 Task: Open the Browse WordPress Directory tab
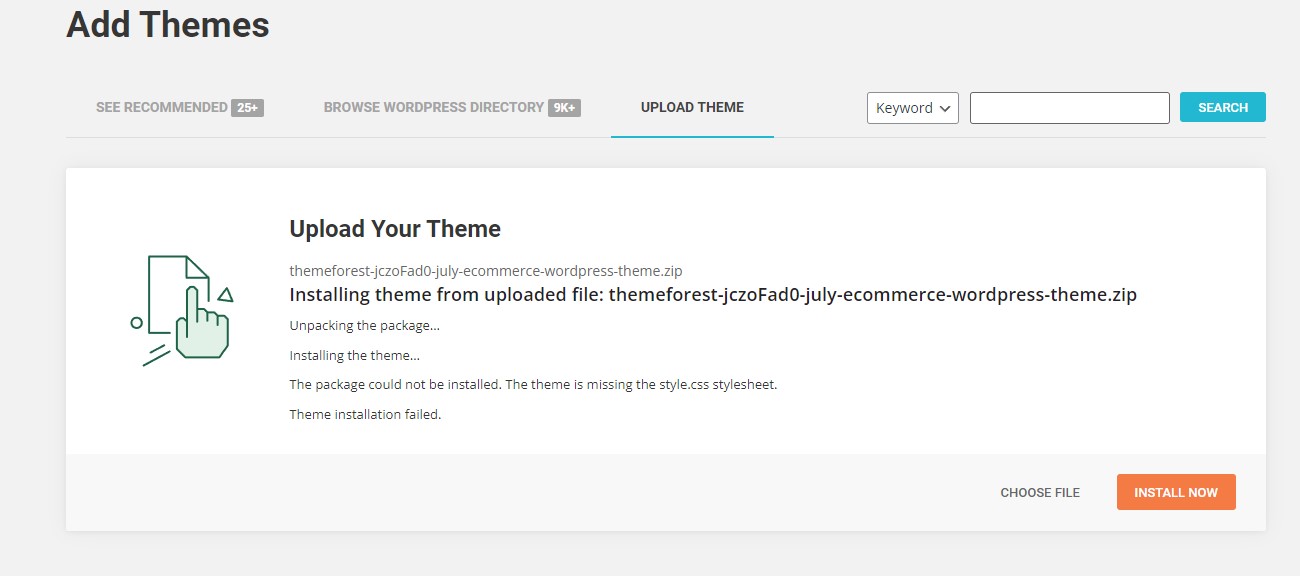[x=434, y=107]
